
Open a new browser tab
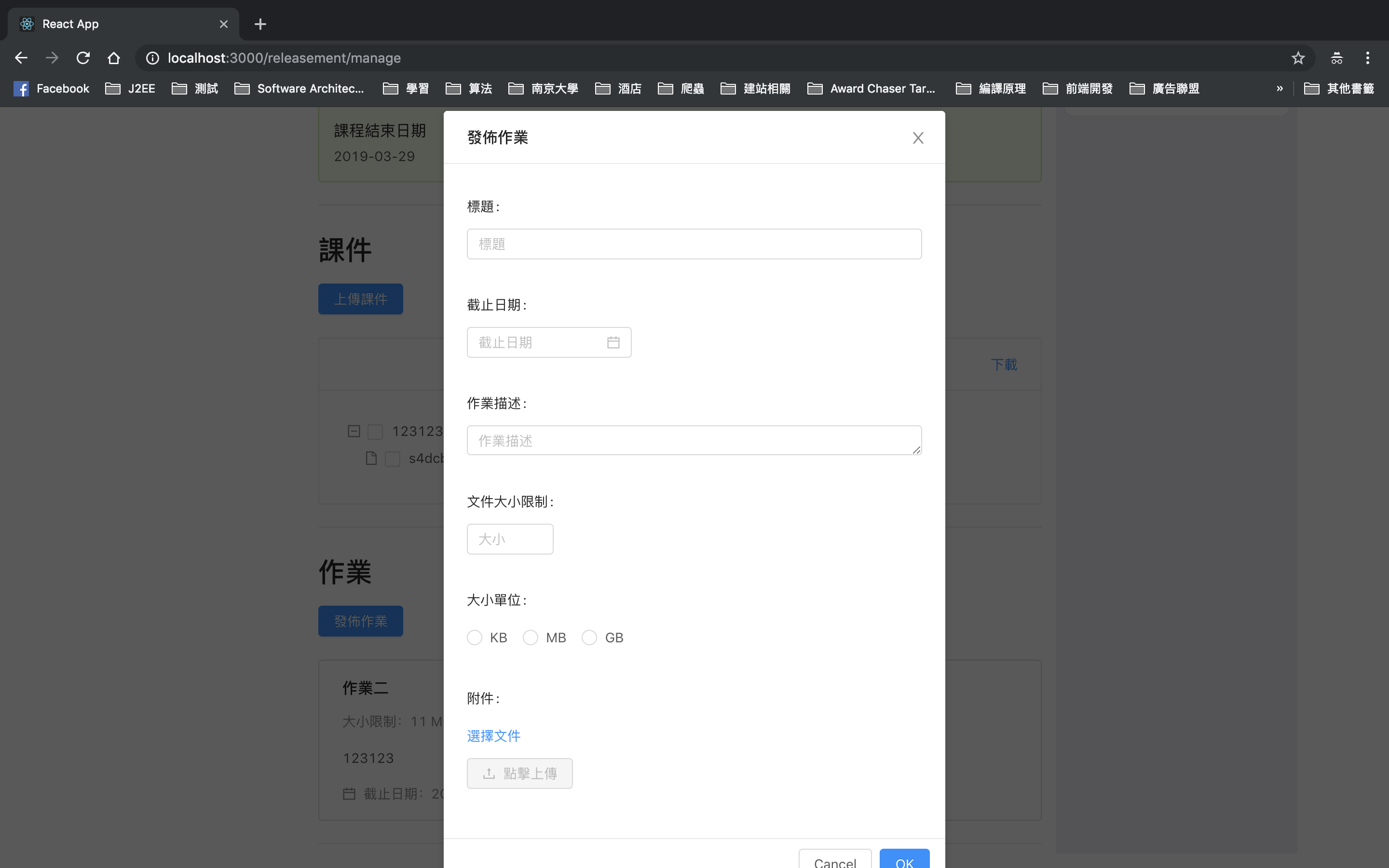260,24
